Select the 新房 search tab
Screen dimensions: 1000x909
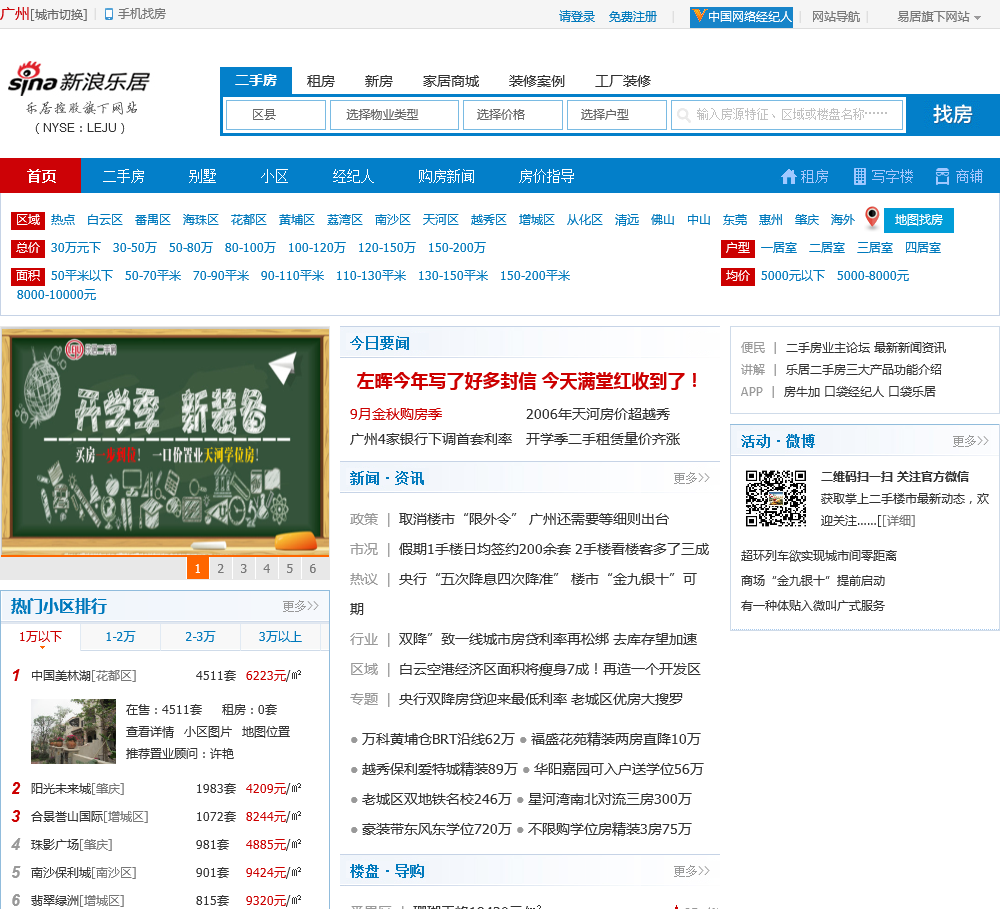point(378,81)
